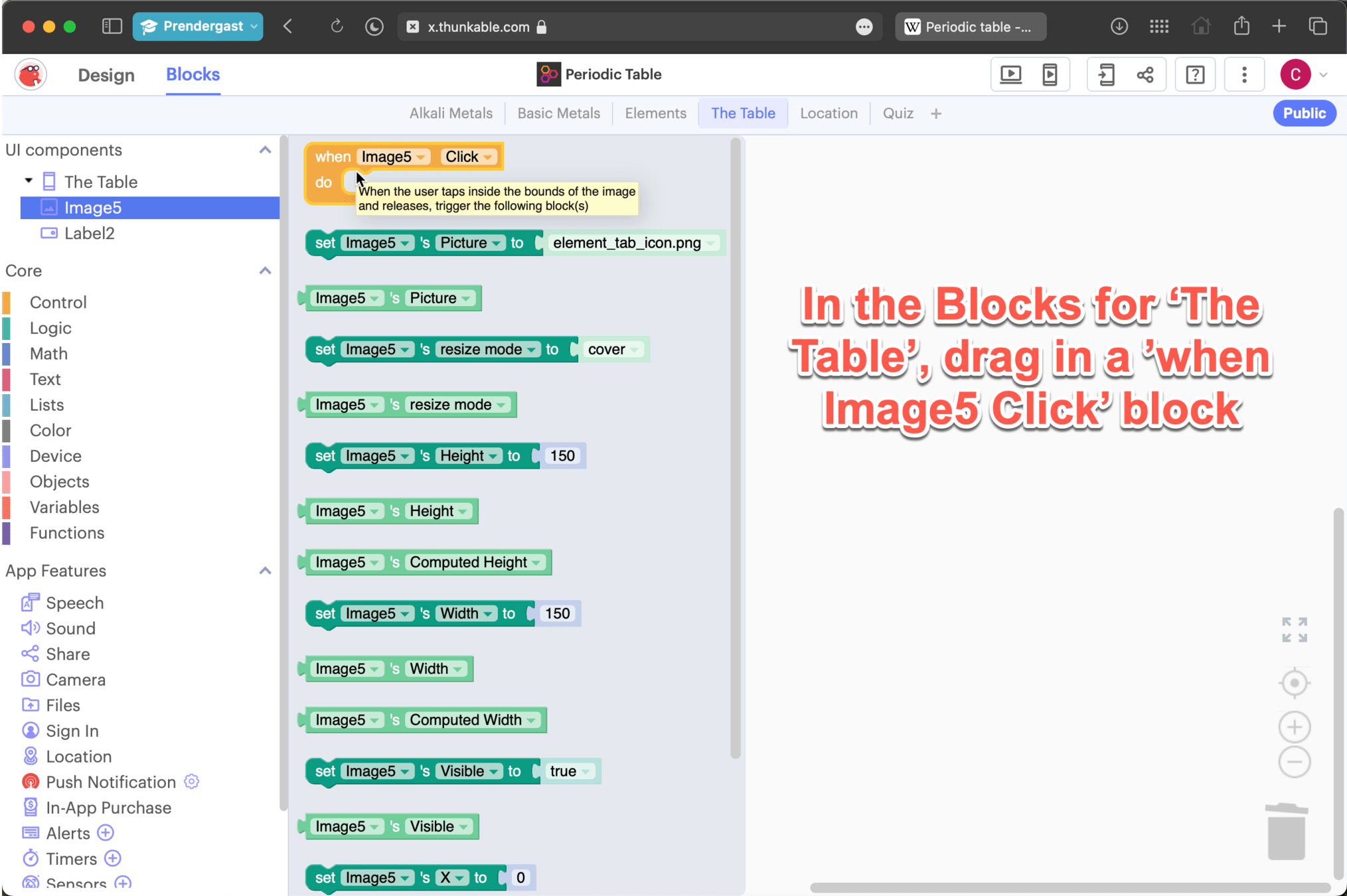Viewport: 1347px width, 896px height.
Task: Toggle the Public project button
Action: (x=1304, y=113)
